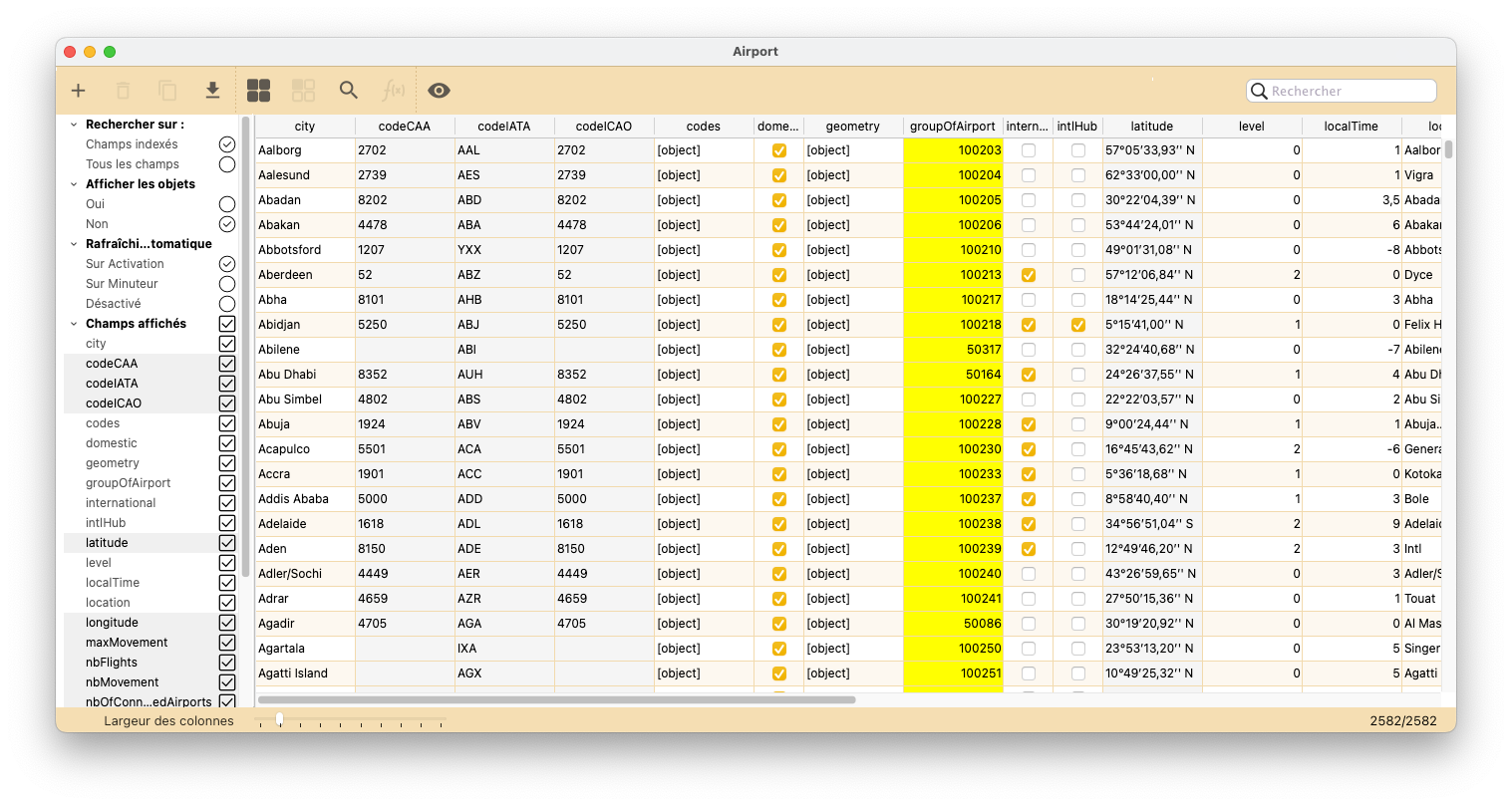Uncheck the geometry field checkbox
The image size is (1512, 806).
[227, 463]
